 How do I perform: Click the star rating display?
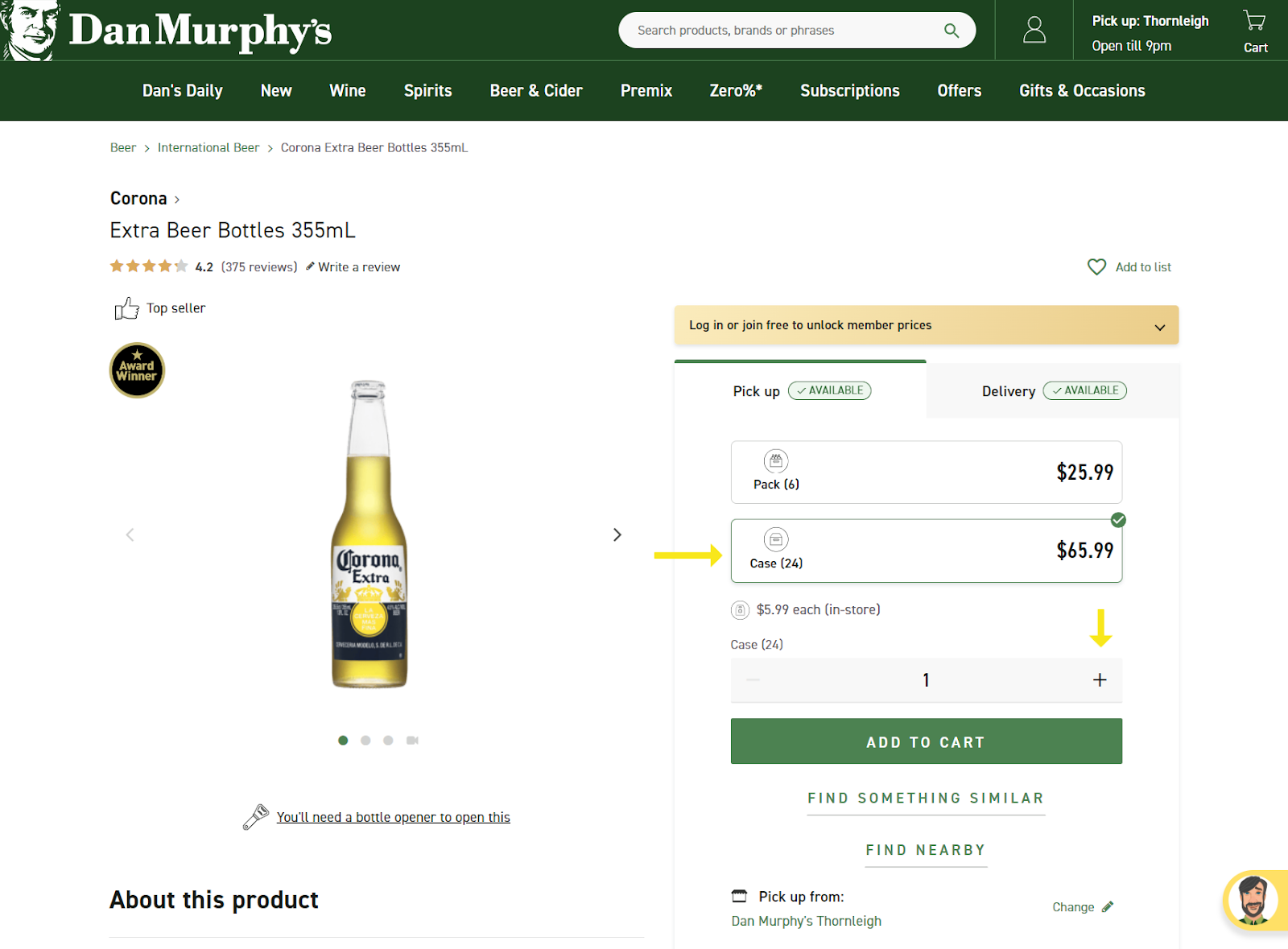(x=149, y=266)
